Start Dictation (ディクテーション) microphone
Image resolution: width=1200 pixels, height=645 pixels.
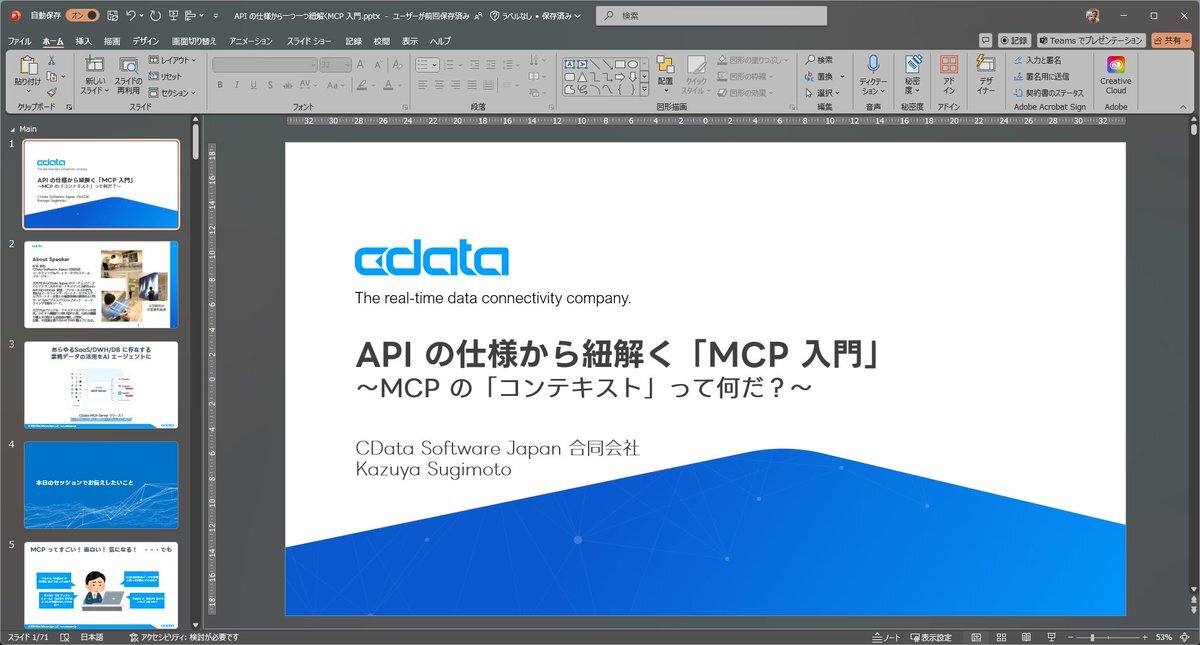(x=873, y=74)
